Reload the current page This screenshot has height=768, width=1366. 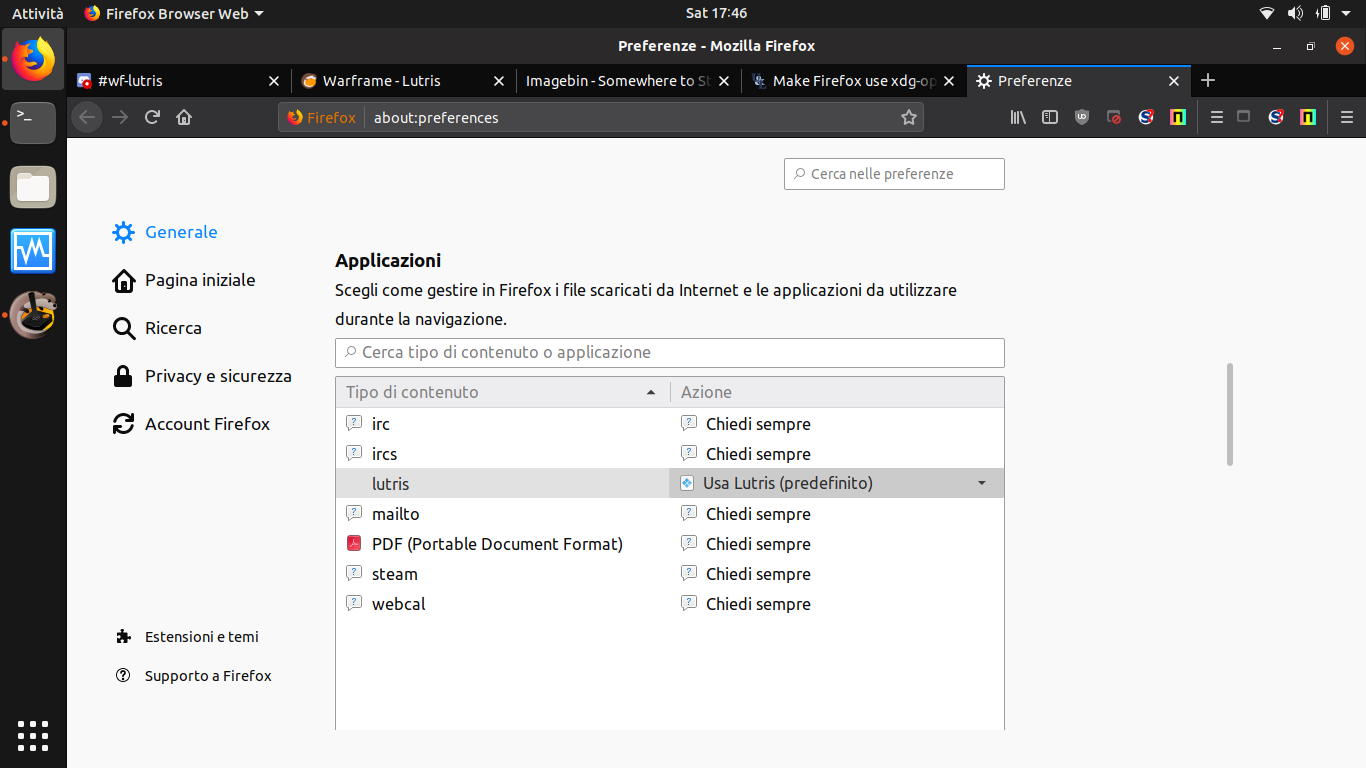tap(152, 117)
